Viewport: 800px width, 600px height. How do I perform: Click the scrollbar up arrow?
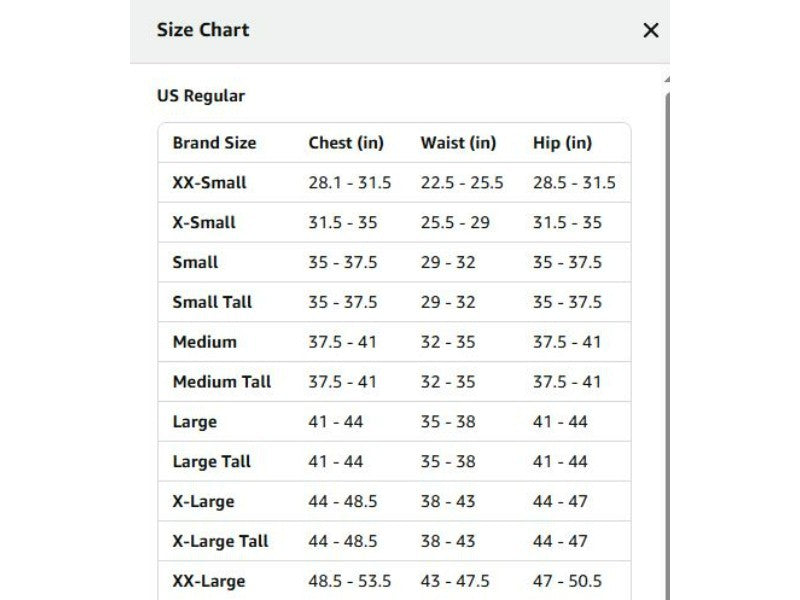pos(667,79)
